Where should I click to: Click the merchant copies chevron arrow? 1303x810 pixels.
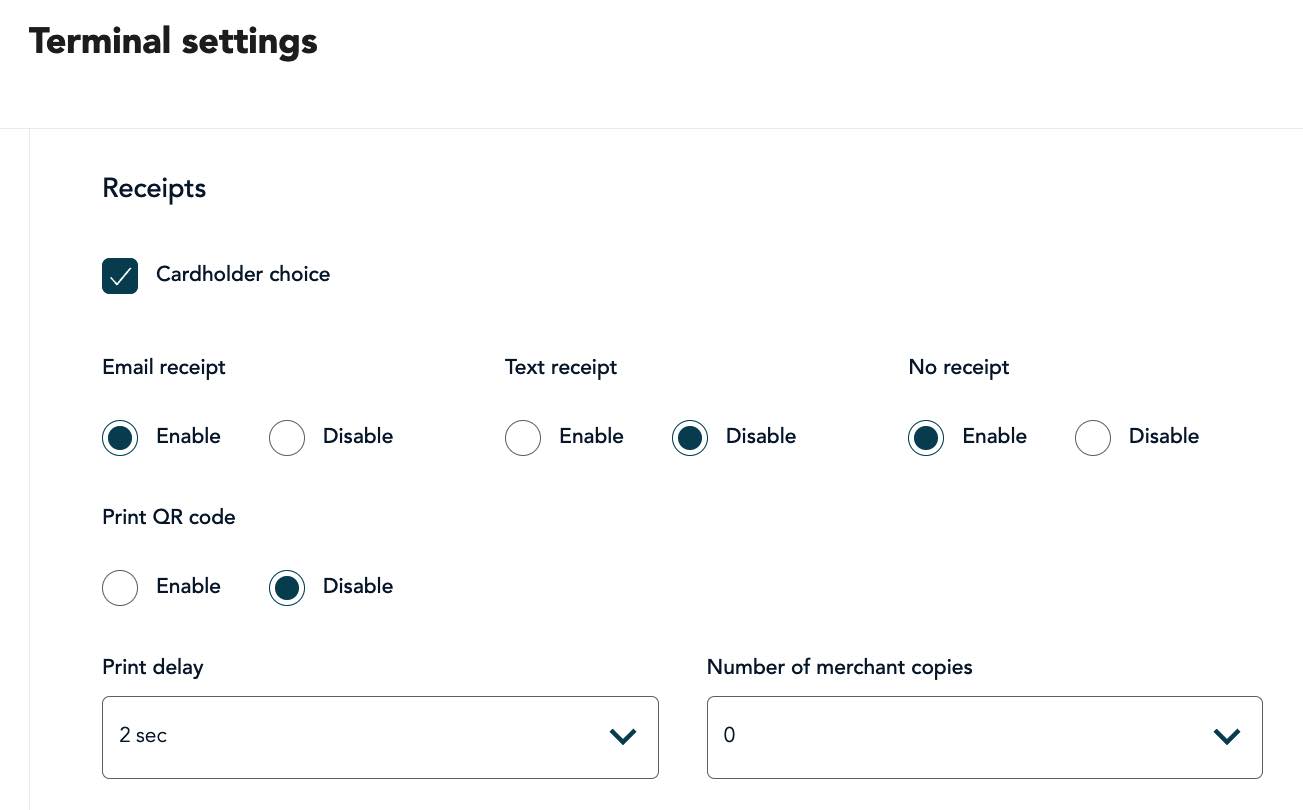pos(1227,737)
